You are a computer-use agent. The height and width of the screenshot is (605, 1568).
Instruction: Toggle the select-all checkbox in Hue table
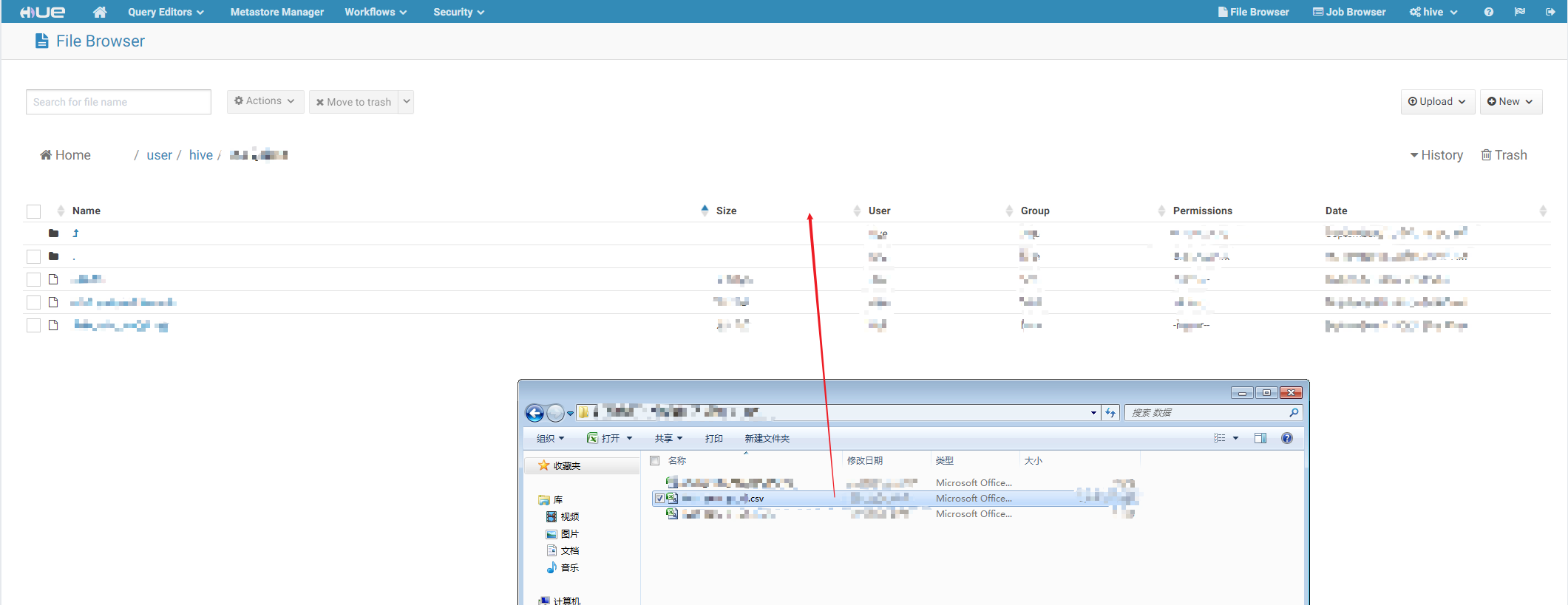(x=33, y=211)
